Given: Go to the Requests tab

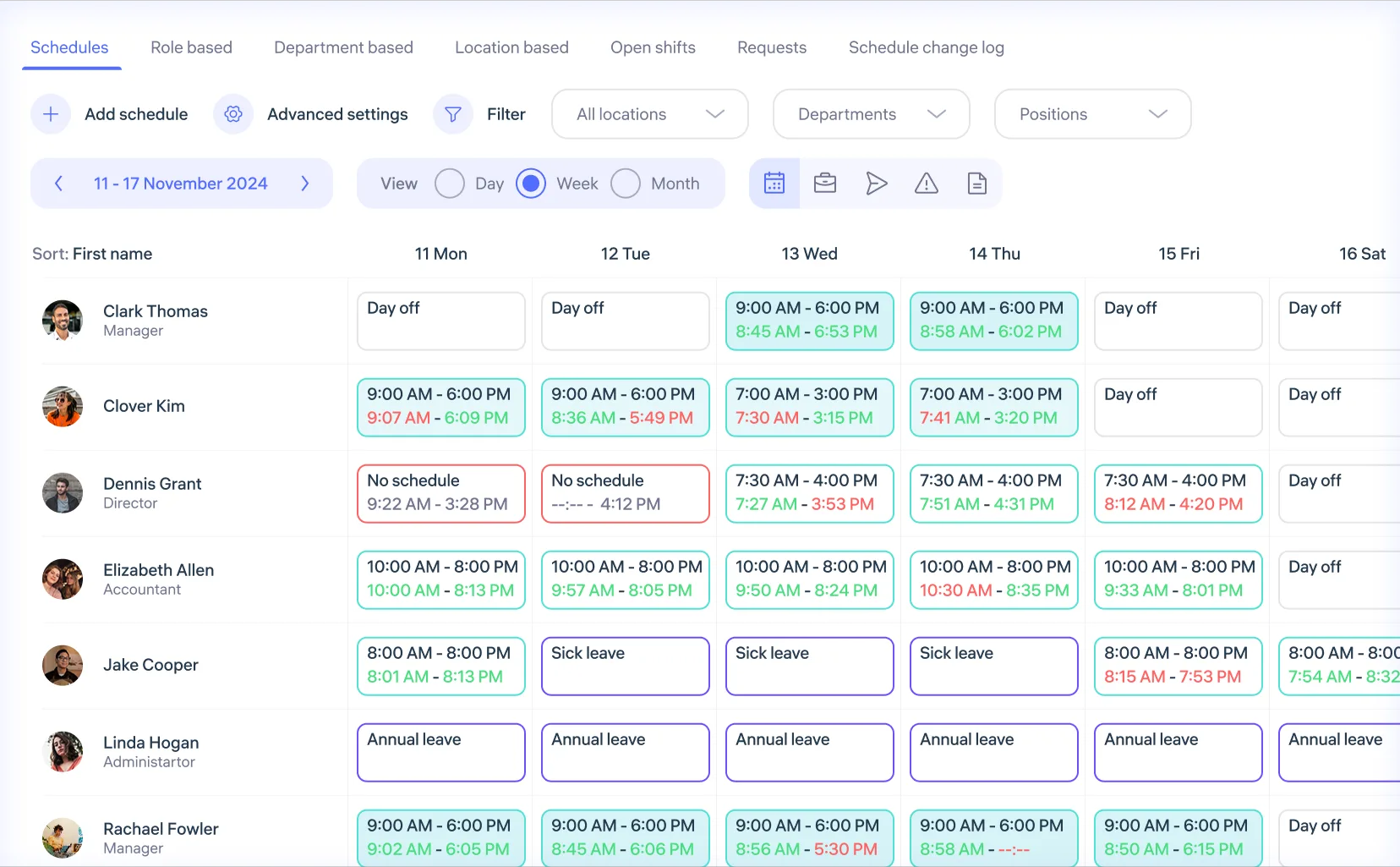Looking at the screenshot, I should pyautogui.click(x=772, y=47).
